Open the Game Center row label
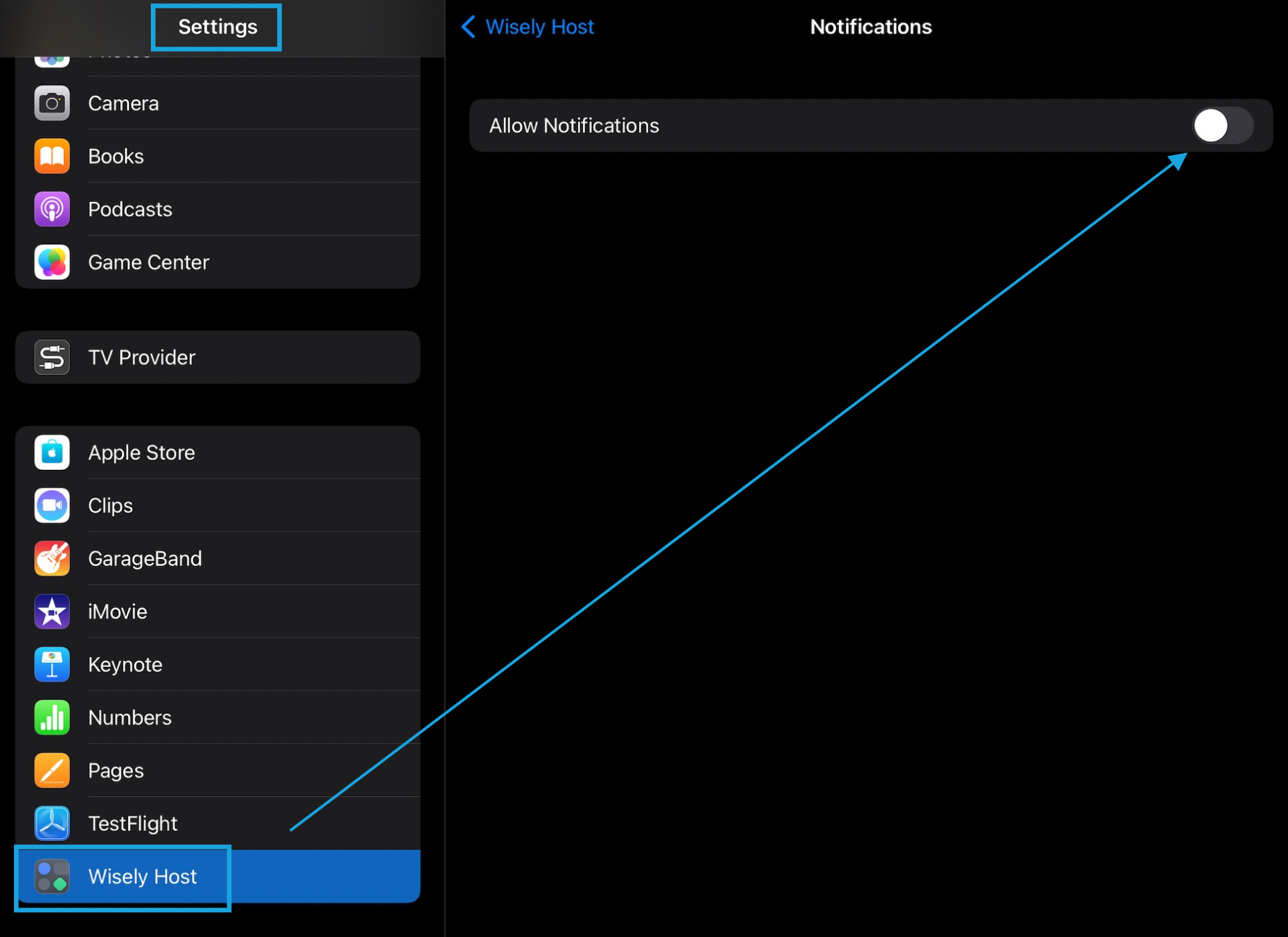This screenshot has width=1288, height=937. tap(149, 262)
